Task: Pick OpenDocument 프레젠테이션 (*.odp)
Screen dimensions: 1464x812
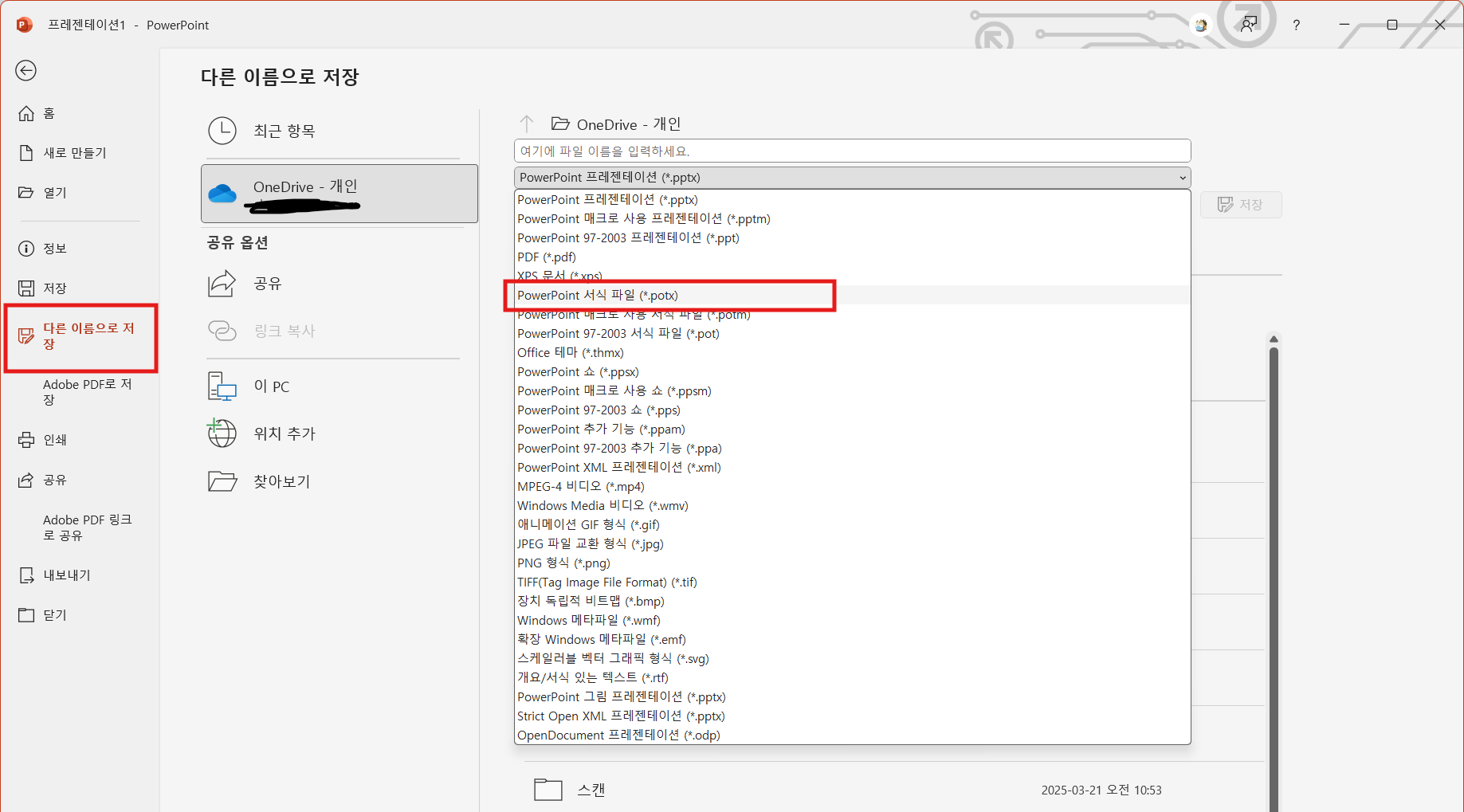Action: coord(853,736)
